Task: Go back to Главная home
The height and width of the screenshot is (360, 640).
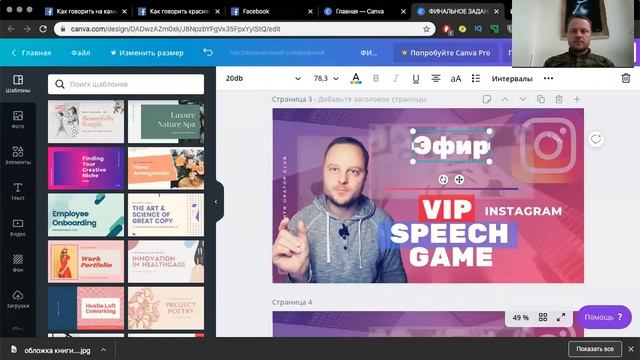Action: click(31, 53)
